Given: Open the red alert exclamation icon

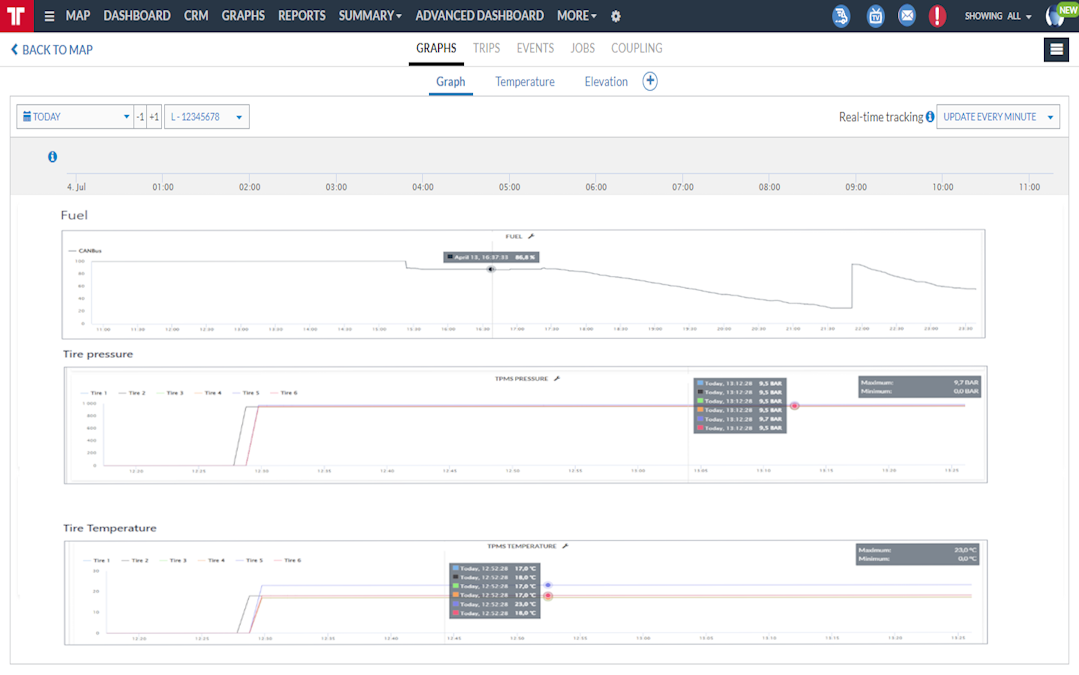Looking at the screenshot, I should (937, 16).
